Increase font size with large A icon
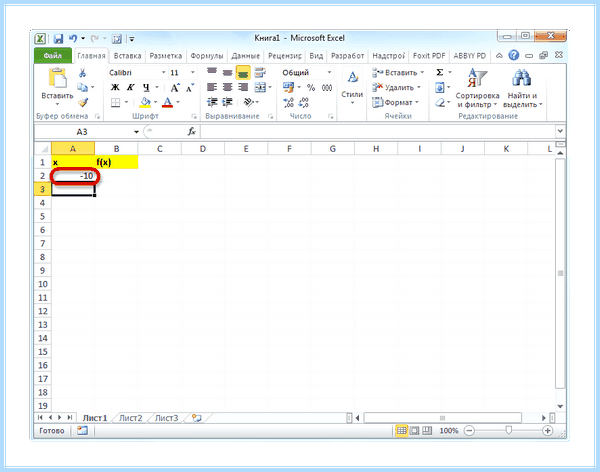The image size is (600, 472). [175, 88]
